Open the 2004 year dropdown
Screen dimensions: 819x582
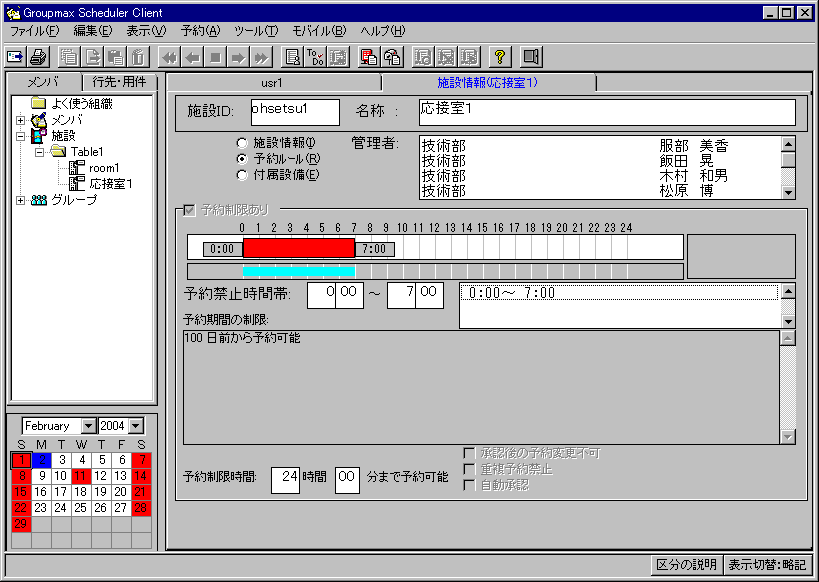136,426
